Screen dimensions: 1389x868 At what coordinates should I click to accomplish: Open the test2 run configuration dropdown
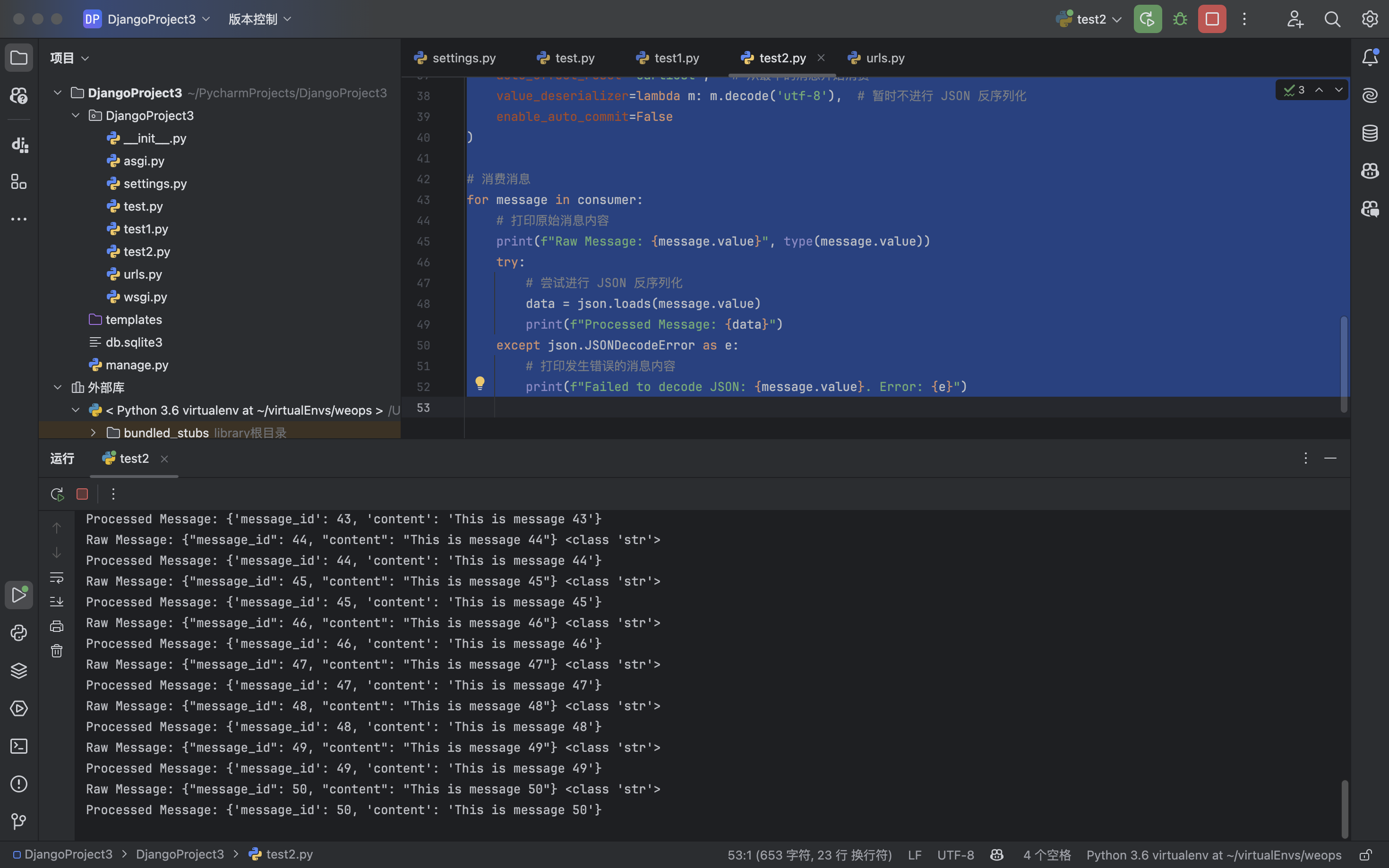tap(1090, 19)
